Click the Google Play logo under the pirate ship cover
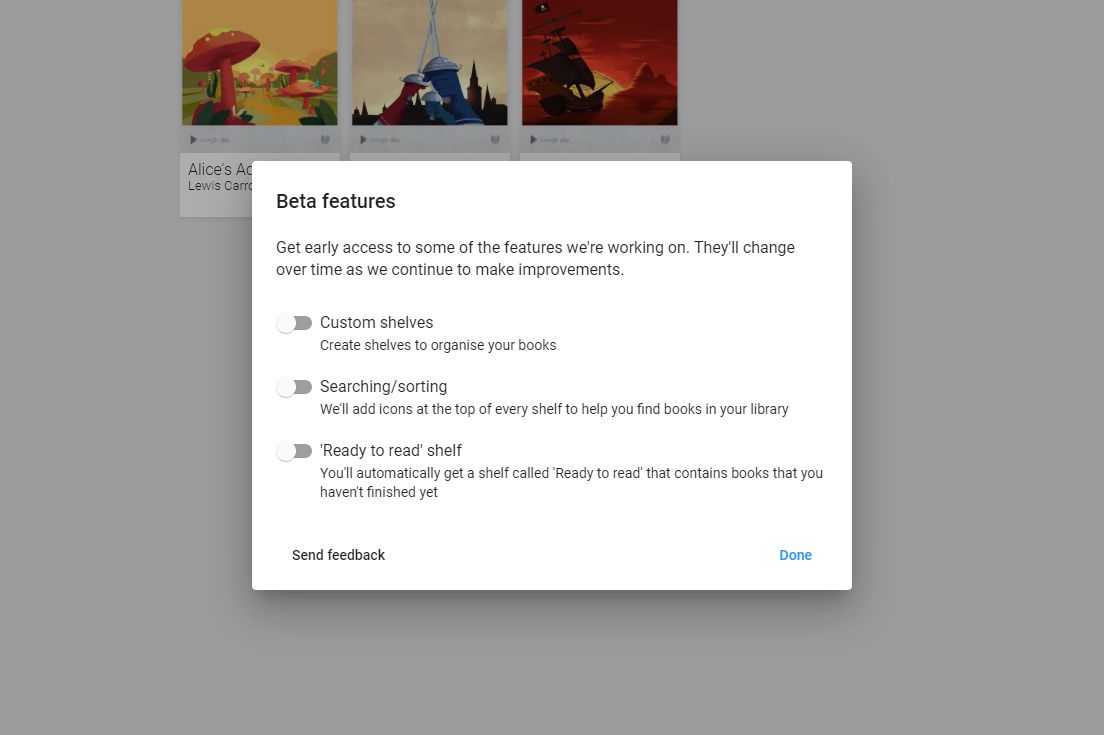 click(x=549, y=139)
